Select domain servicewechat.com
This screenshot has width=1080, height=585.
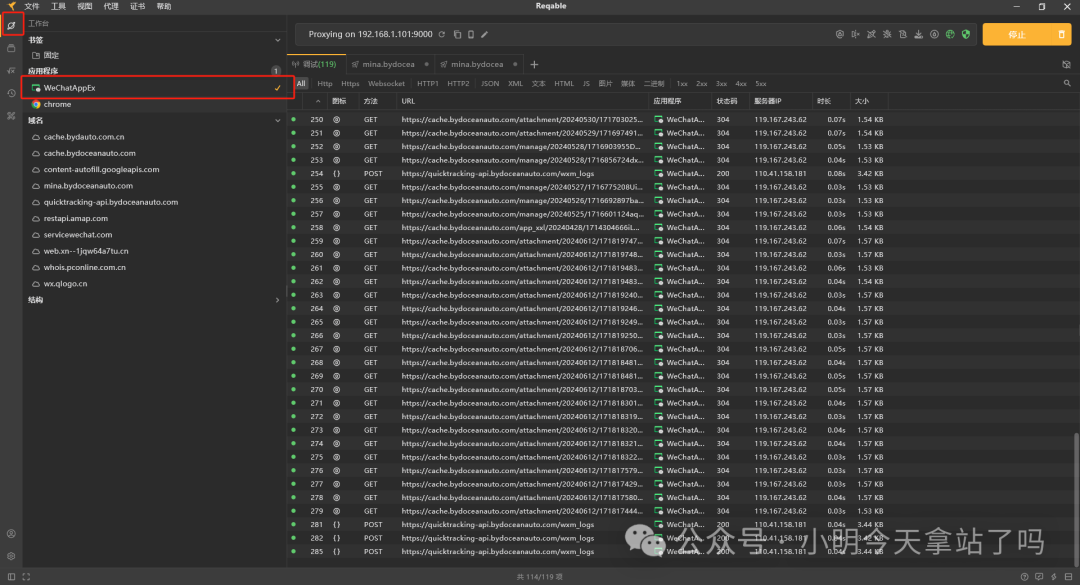point(78,235)
